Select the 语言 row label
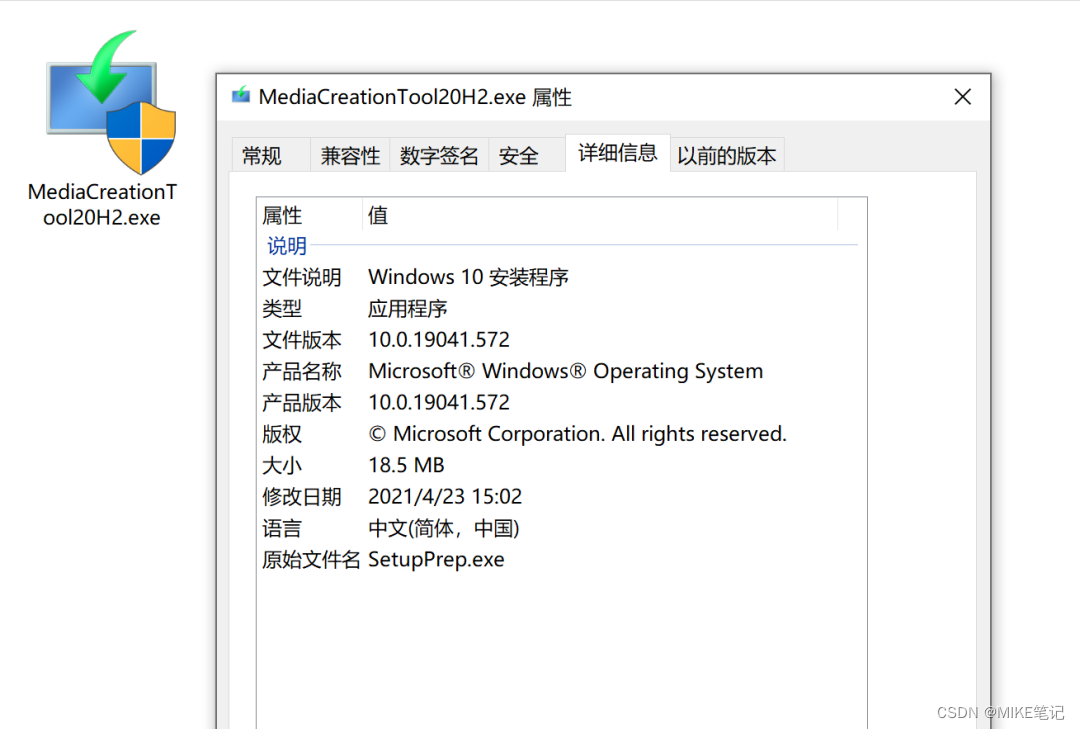The height and width of the screenshot is (729, 1080). [282, 528]
